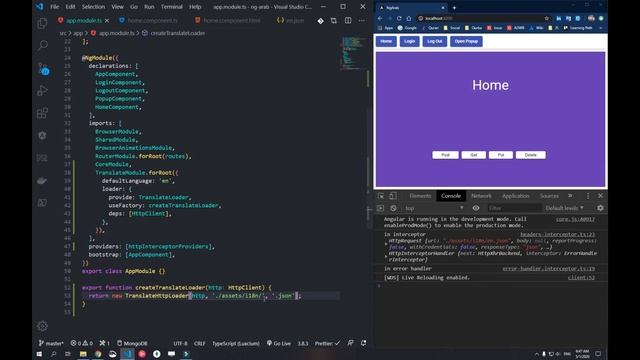Toggle the live expression eye icon

tap(476, 208)
